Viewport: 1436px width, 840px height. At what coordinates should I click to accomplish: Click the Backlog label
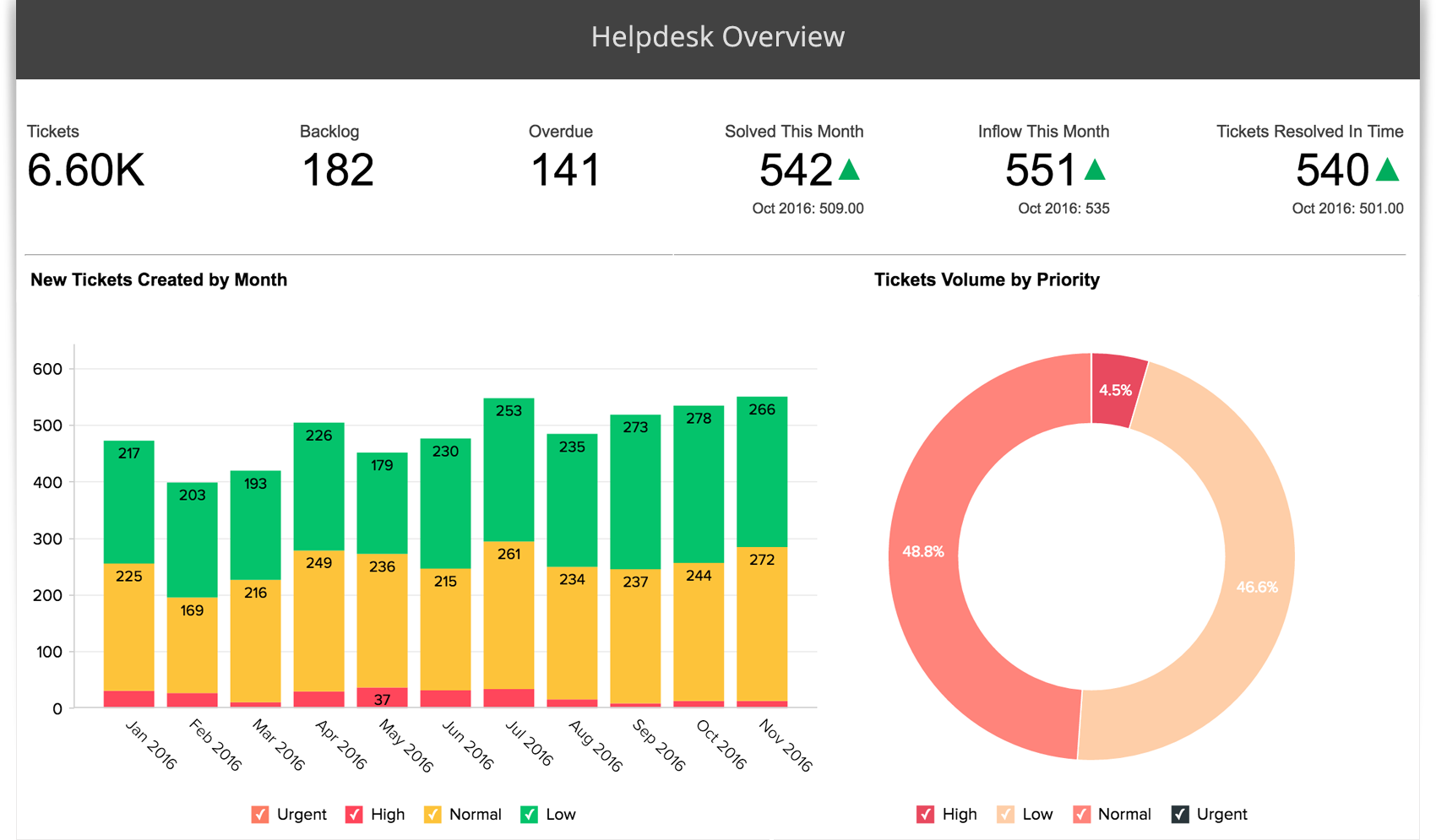(329, 132)
